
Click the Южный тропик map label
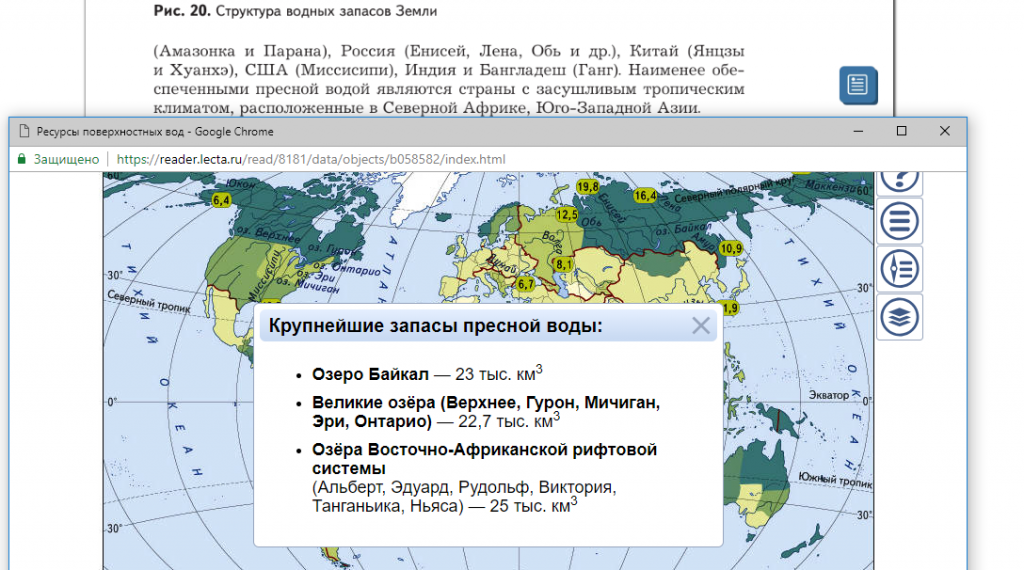tap(835, 480)
